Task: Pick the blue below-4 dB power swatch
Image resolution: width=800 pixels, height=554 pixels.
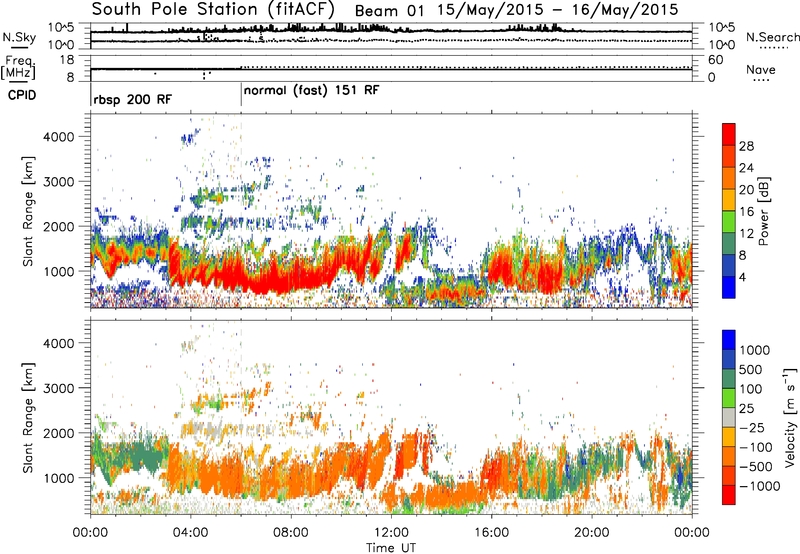Action: coord(729,287)
